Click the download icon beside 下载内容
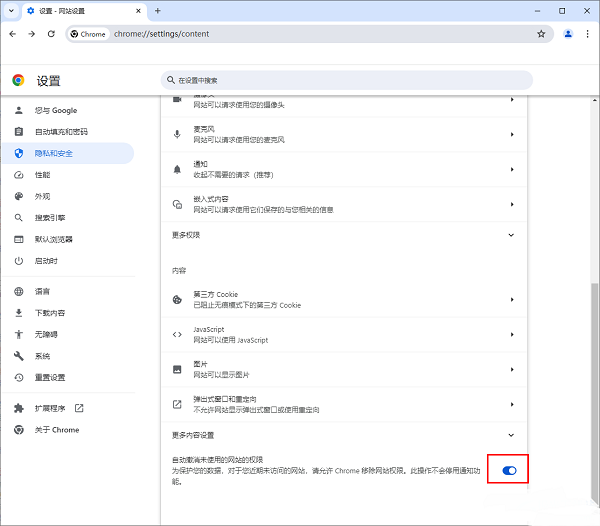Viewport: 600px width, 526px height. [x=19, y=313]
